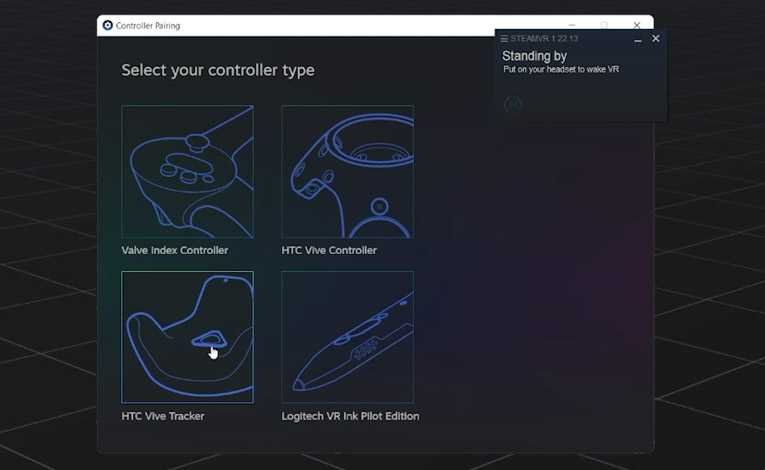Image resolution: width=765 pixels, height=470 pixels.
Task: Minimize the Controller Pairing window
Action: 571,24
